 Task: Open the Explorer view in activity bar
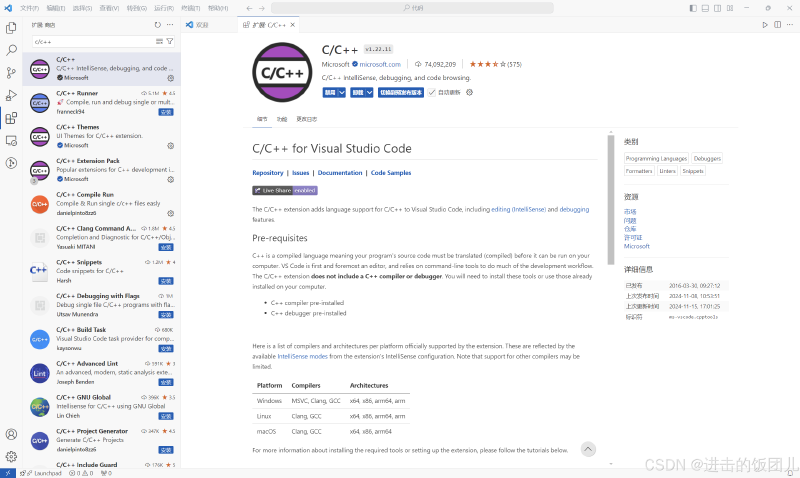(11, 28)
